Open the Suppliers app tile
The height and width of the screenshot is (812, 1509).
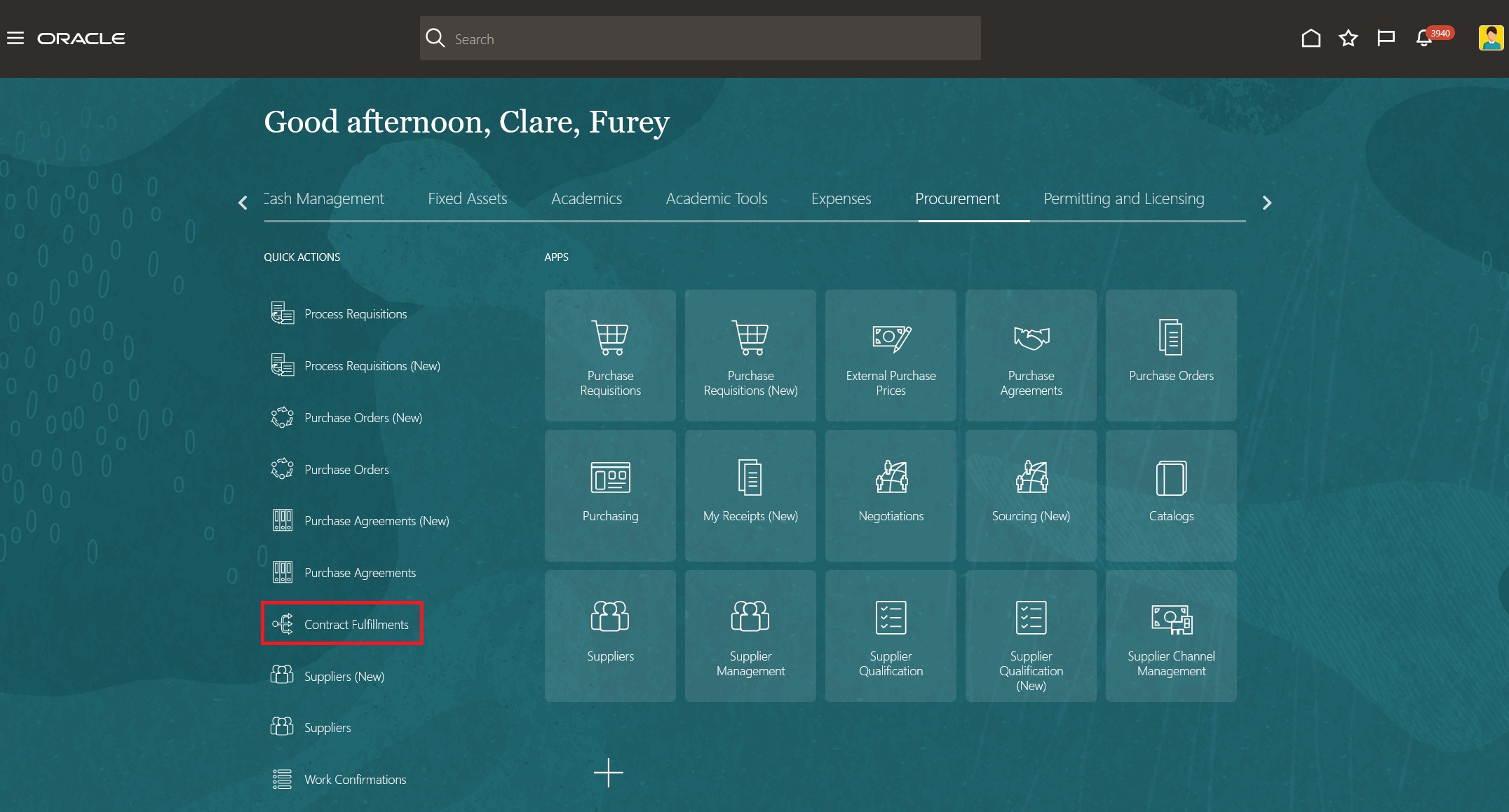point(610,636)
